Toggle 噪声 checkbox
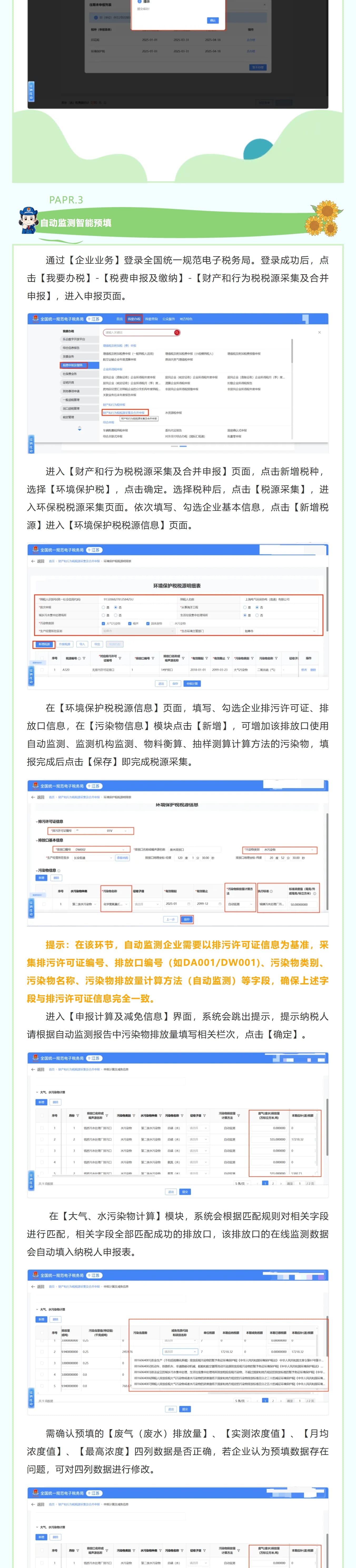The image size is (356, 1568). [x=130, y=624]
